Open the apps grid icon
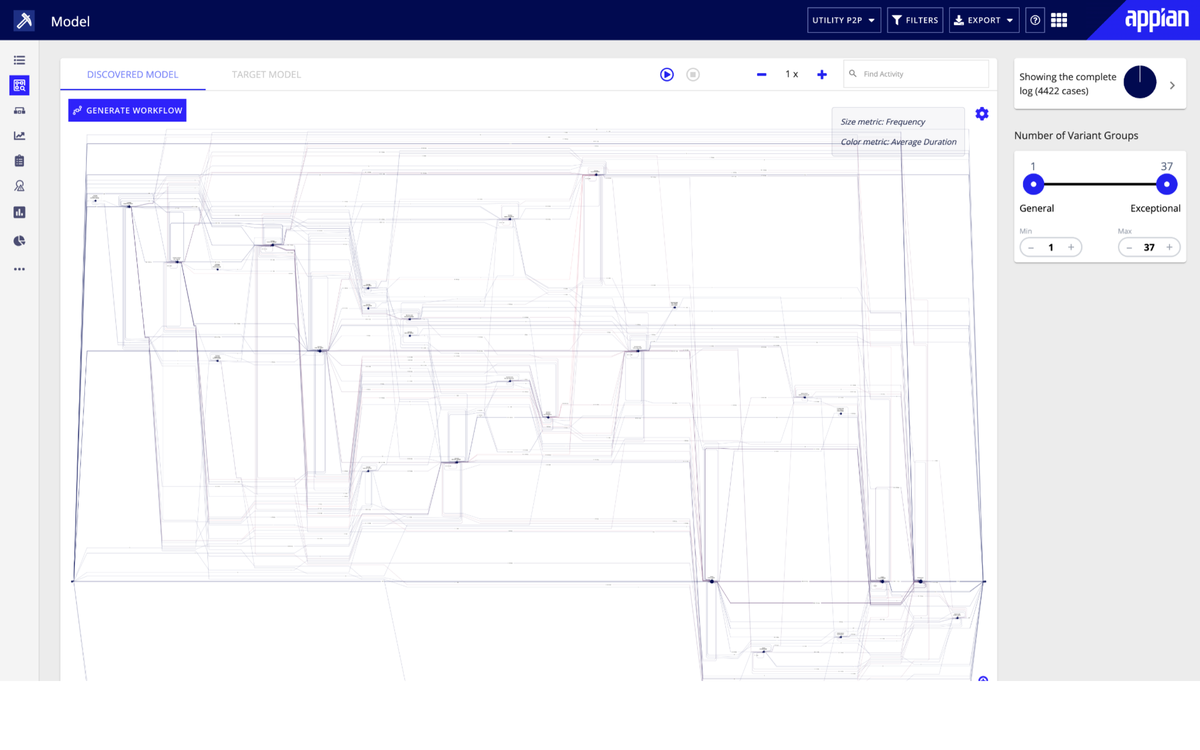The width and height of the screenshot is (1200, 750). click(x=1059, y=20)
